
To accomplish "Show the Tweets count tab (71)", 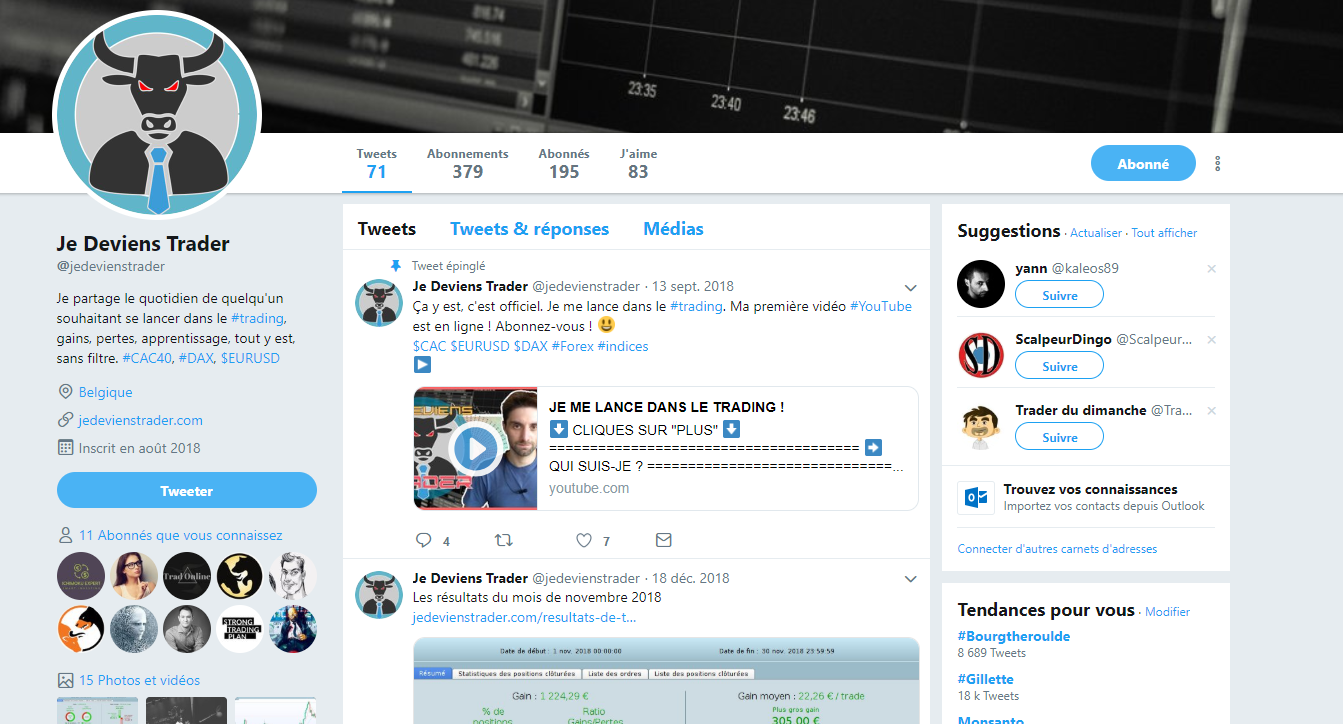I will pyautogui.click(x=377, y=164).
